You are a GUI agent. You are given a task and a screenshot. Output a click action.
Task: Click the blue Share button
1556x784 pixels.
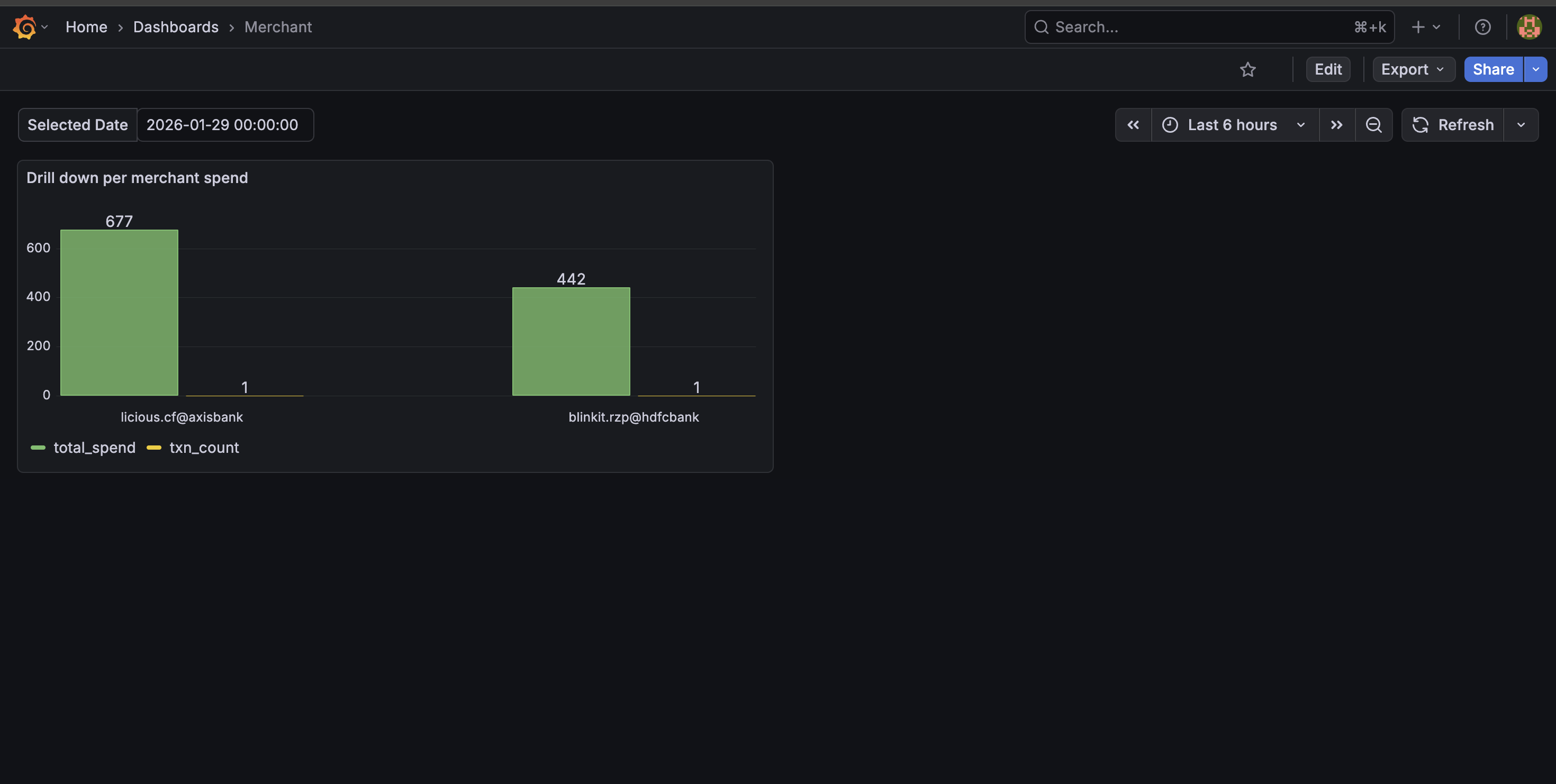point(1492,69)
